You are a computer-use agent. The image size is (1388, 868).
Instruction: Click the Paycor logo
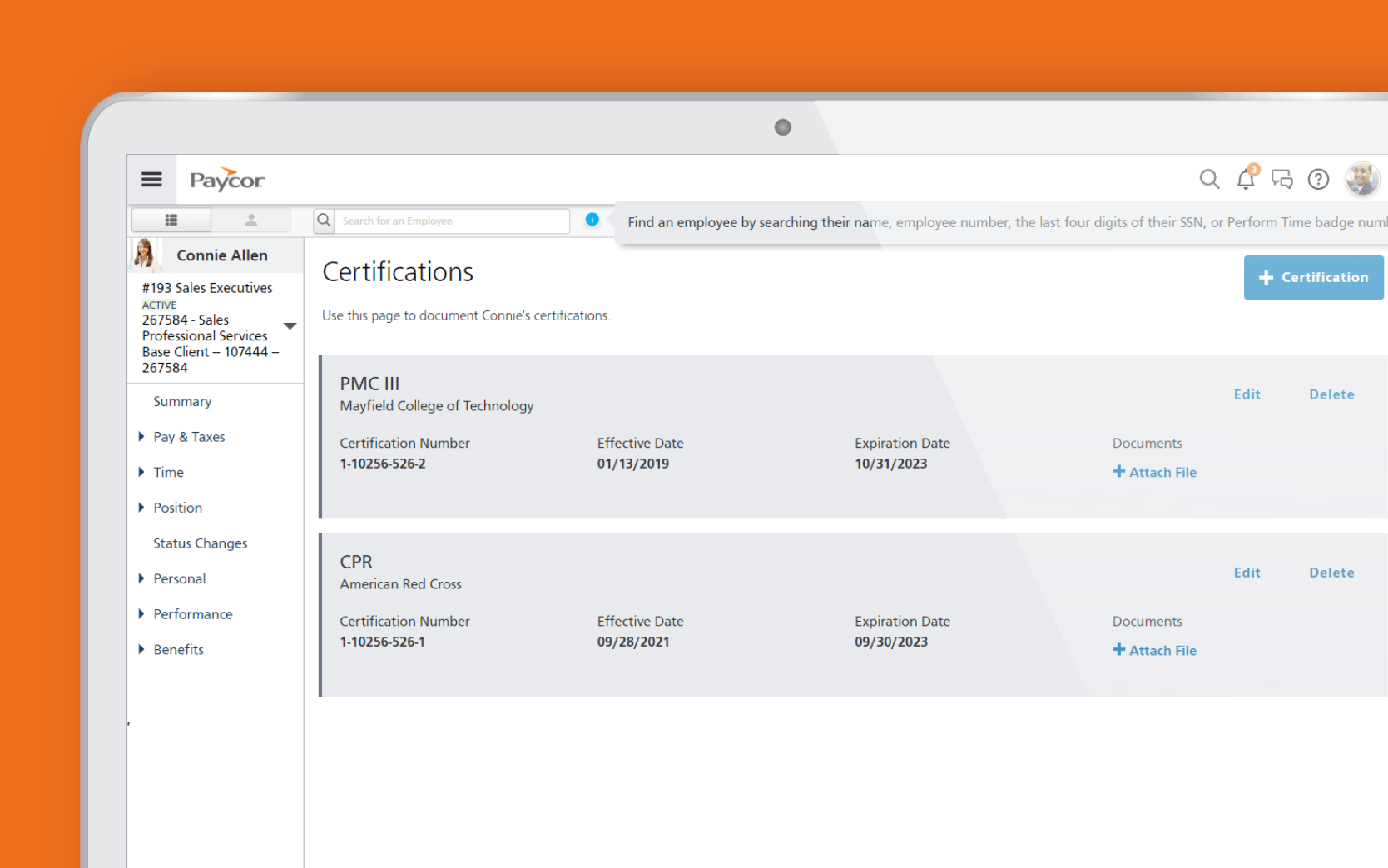click(226, 180)
